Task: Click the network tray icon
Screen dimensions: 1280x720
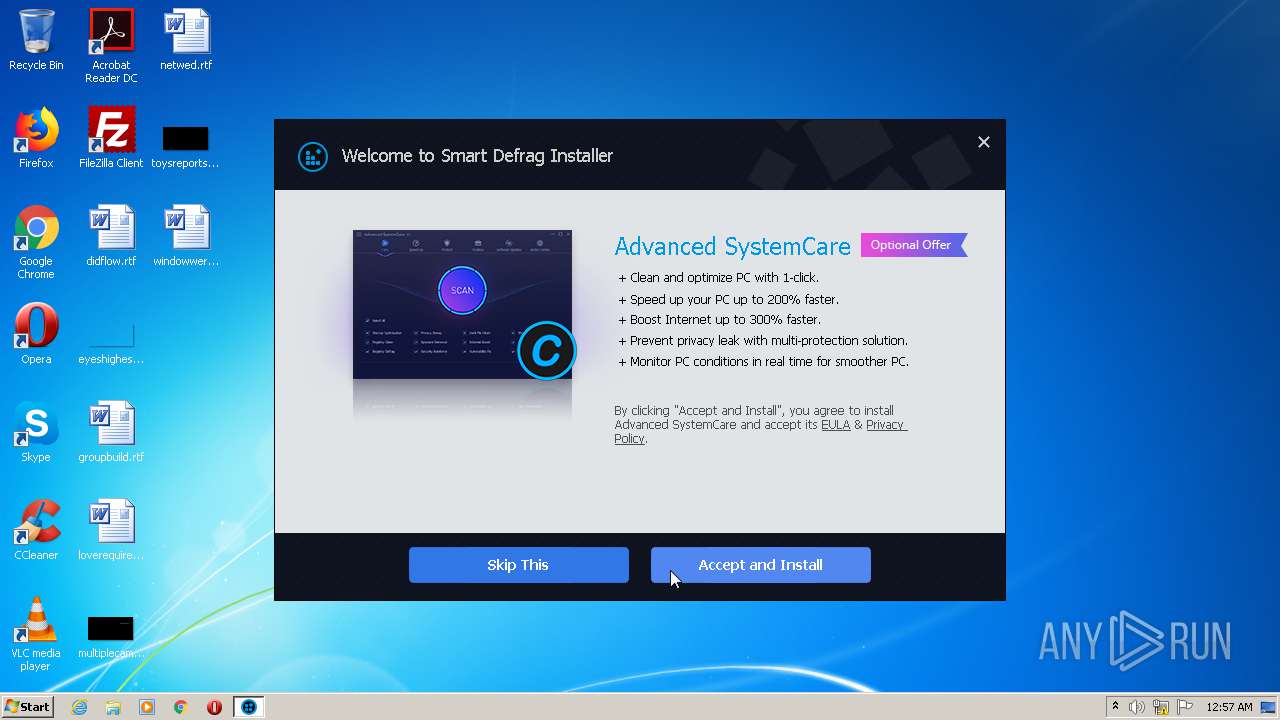Action: (x=1161, y=707)
